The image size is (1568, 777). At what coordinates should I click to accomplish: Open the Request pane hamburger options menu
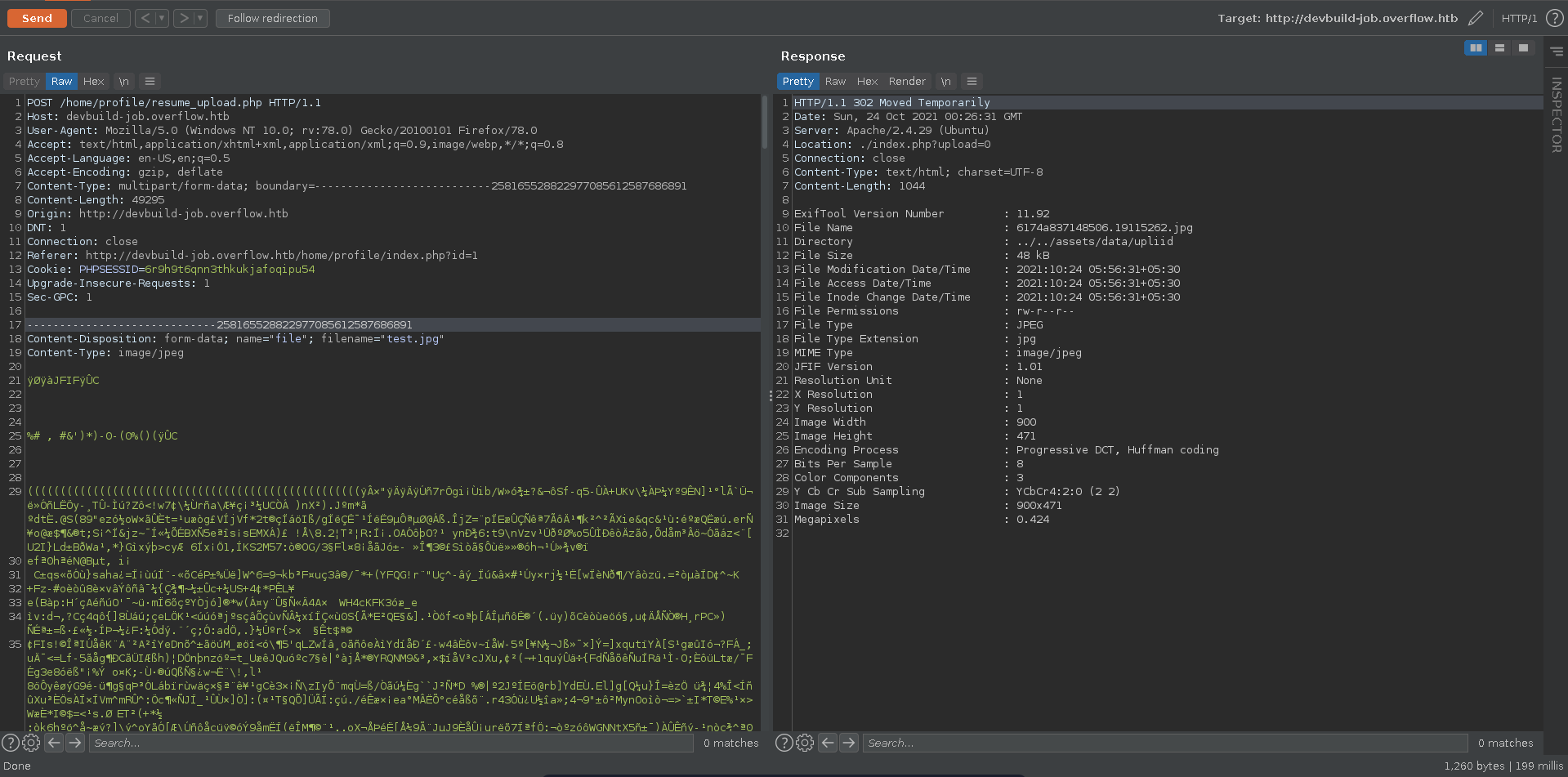pos(150,82)
